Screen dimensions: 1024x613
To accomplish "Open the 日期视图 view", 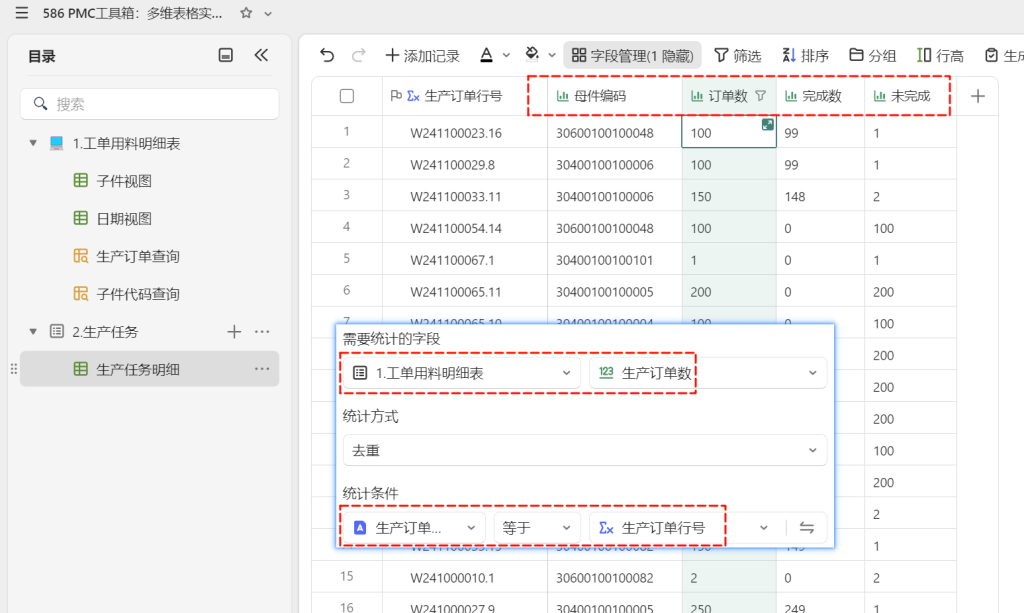I will [x=124, y=219].
